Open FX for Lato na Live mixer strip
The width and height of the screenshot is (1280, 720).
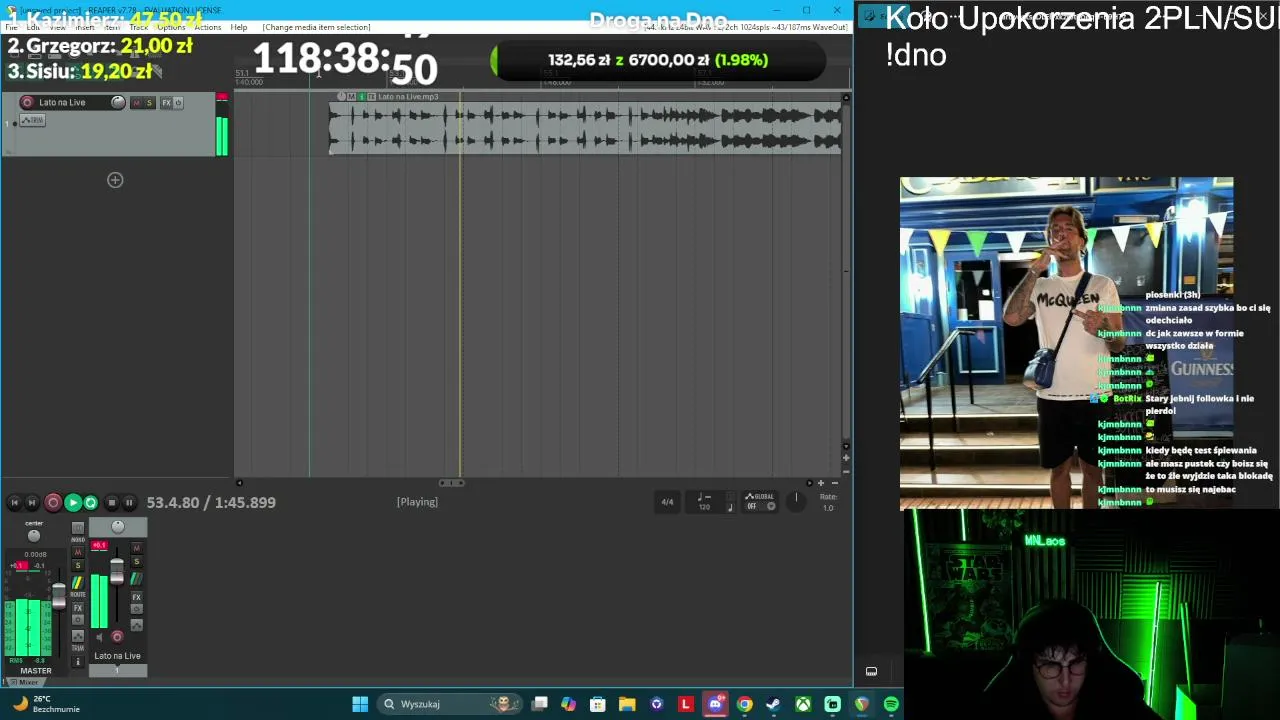137,597
